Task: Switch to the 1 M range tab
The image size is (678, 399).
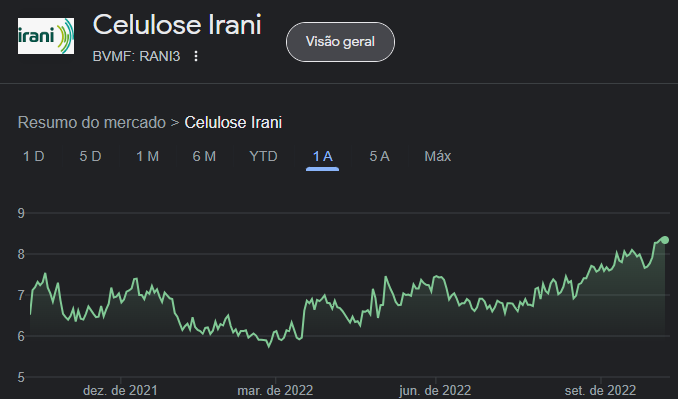Action: (147, 156)
